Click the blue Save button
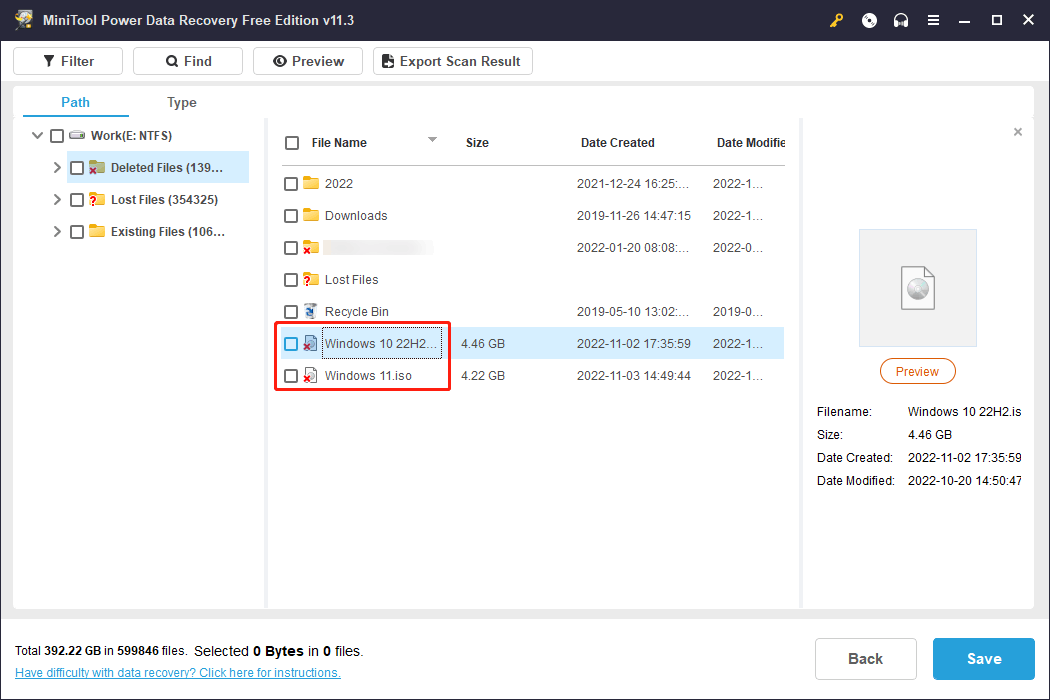Screen dimensions: 1050x700 984,658
